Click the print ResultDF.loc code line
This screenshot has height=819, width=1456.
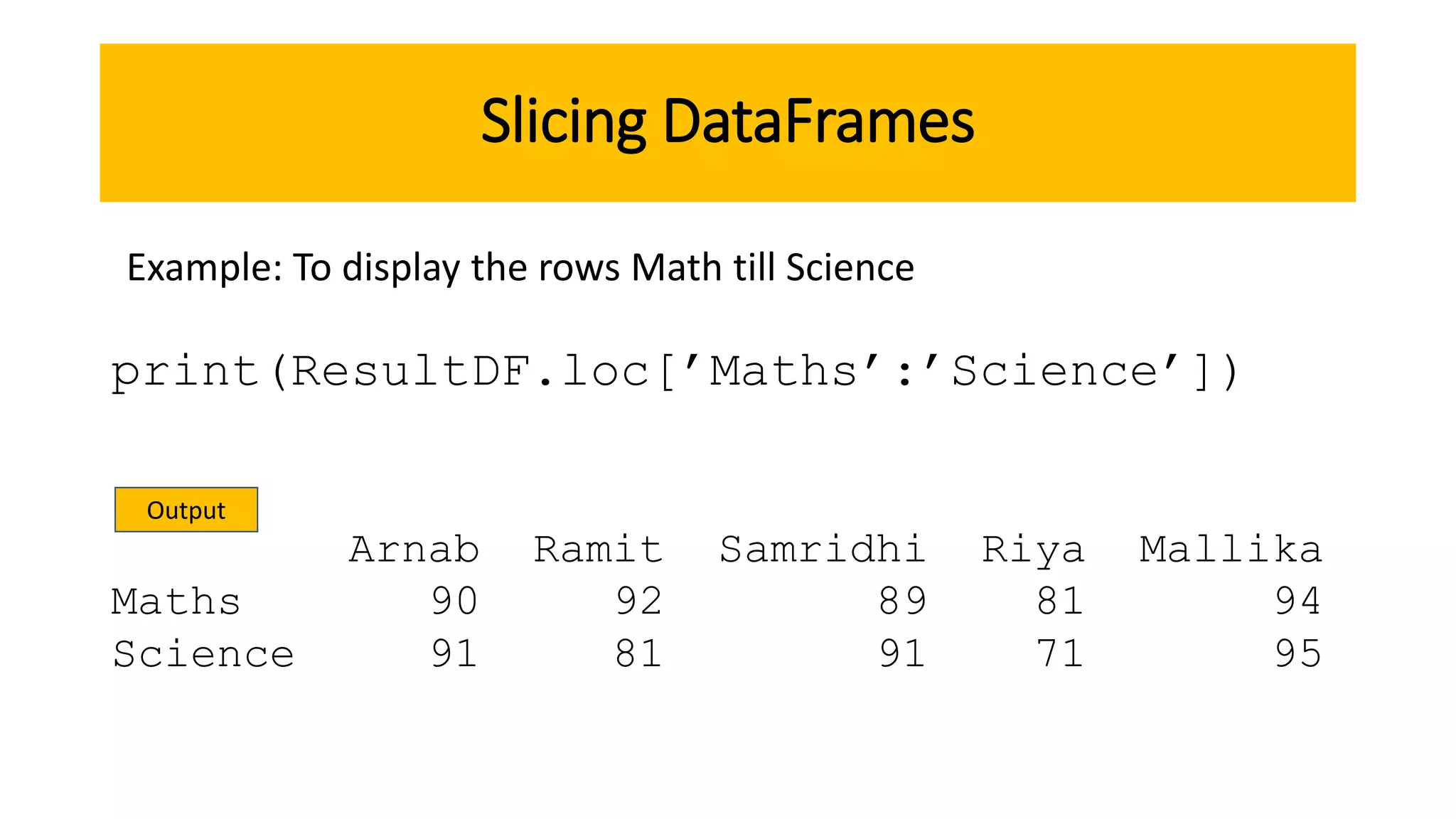(x=675, y=372)
